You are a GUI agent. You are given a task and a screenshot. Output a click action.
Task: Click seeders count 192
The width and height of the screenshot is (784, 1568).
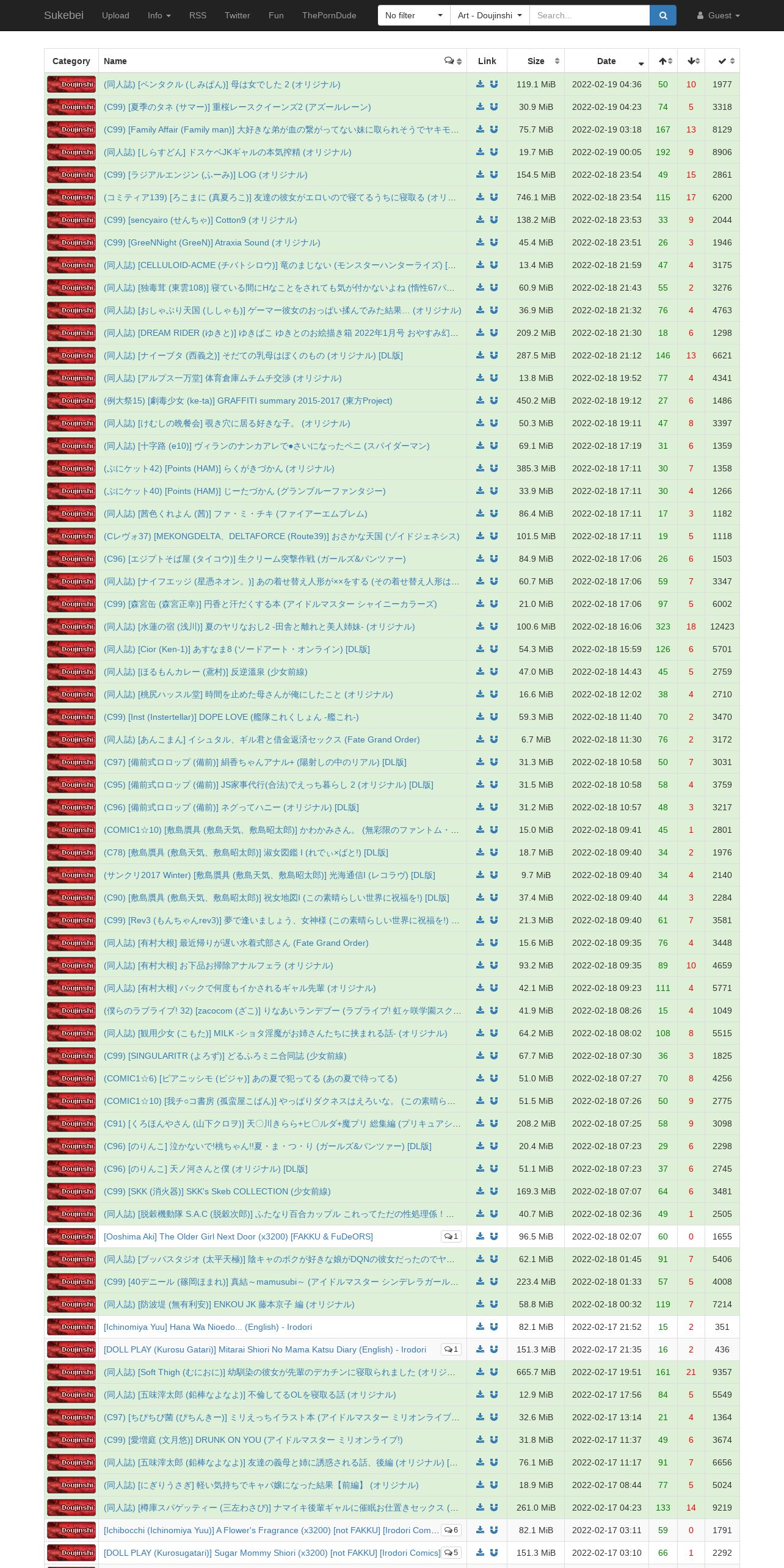pos(663,152)
